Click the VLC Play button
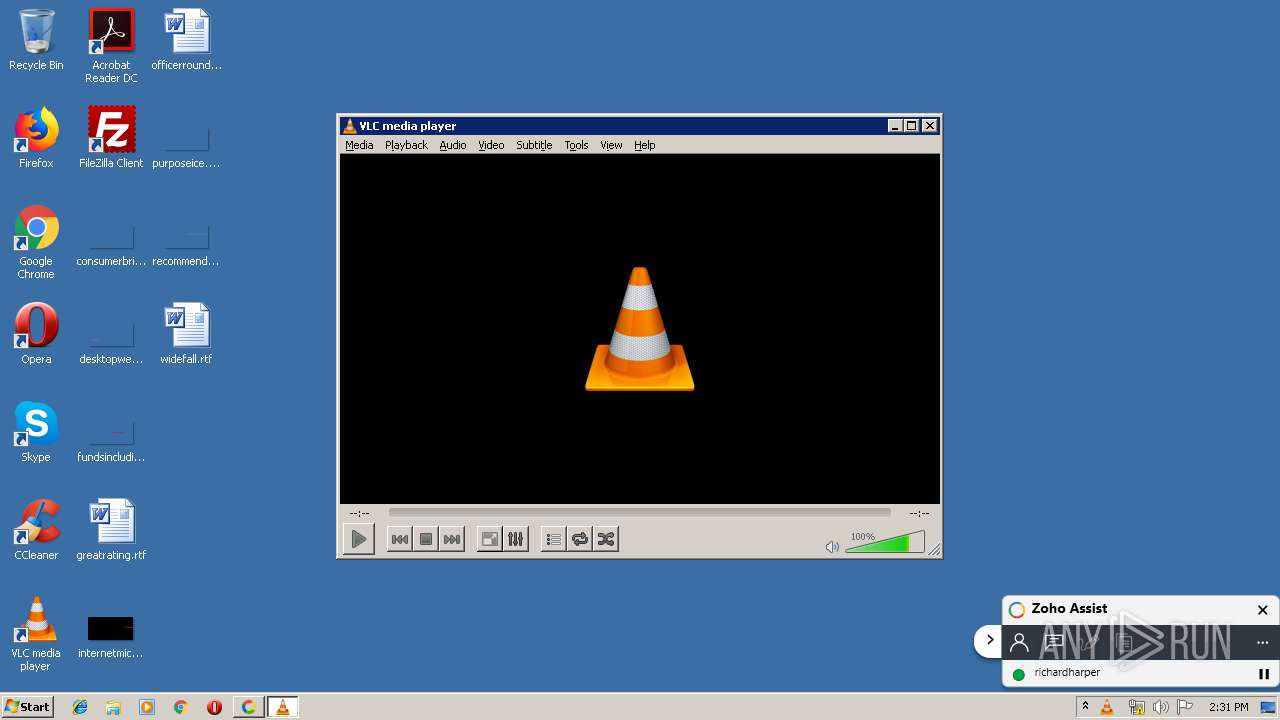Image resolution: width=1280 pixels, height=720 pixels. (358, 539)
